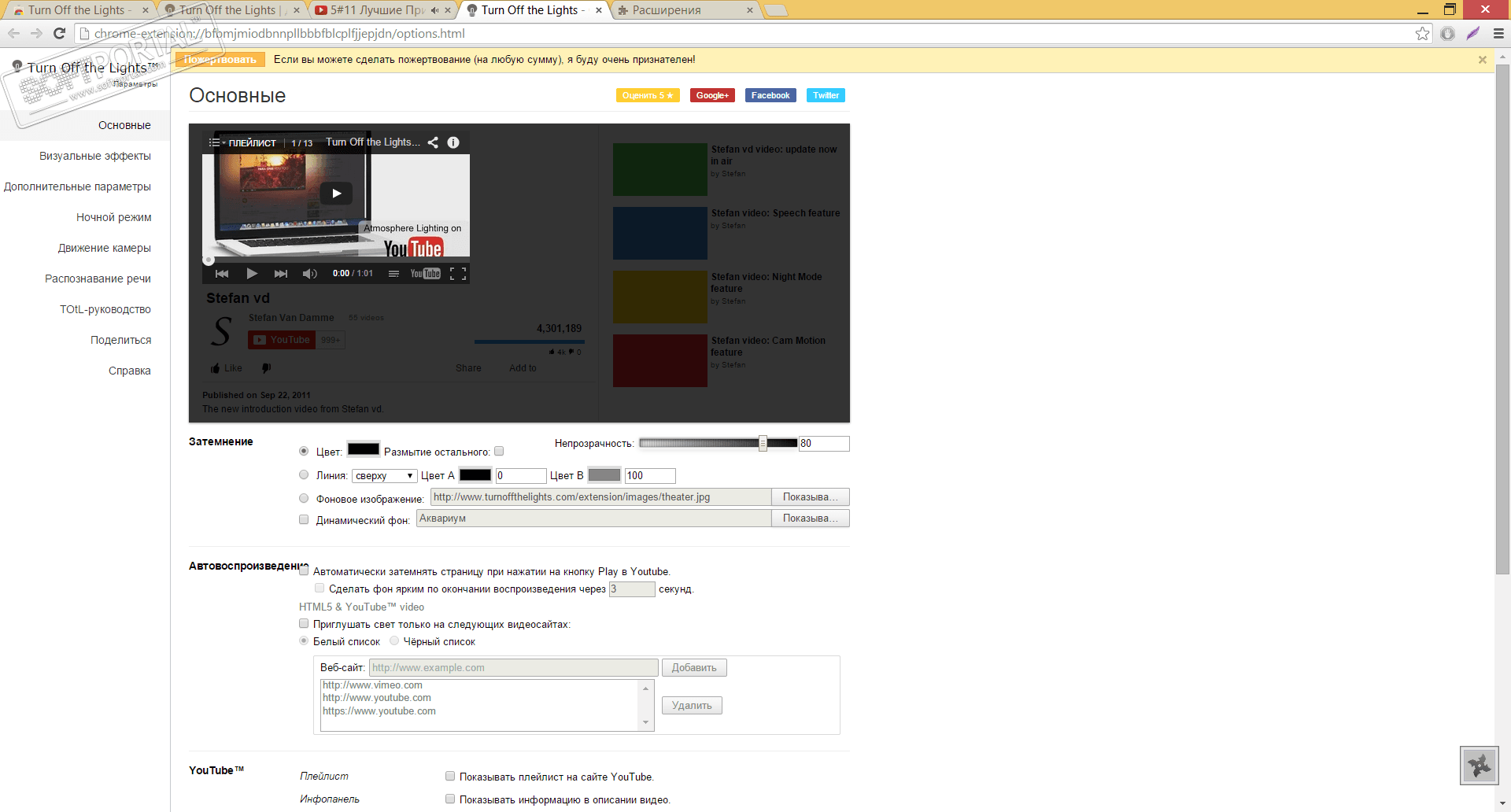Skip to next video in player
Viewport: 1511px width, 812px height.
coord(281,274)
